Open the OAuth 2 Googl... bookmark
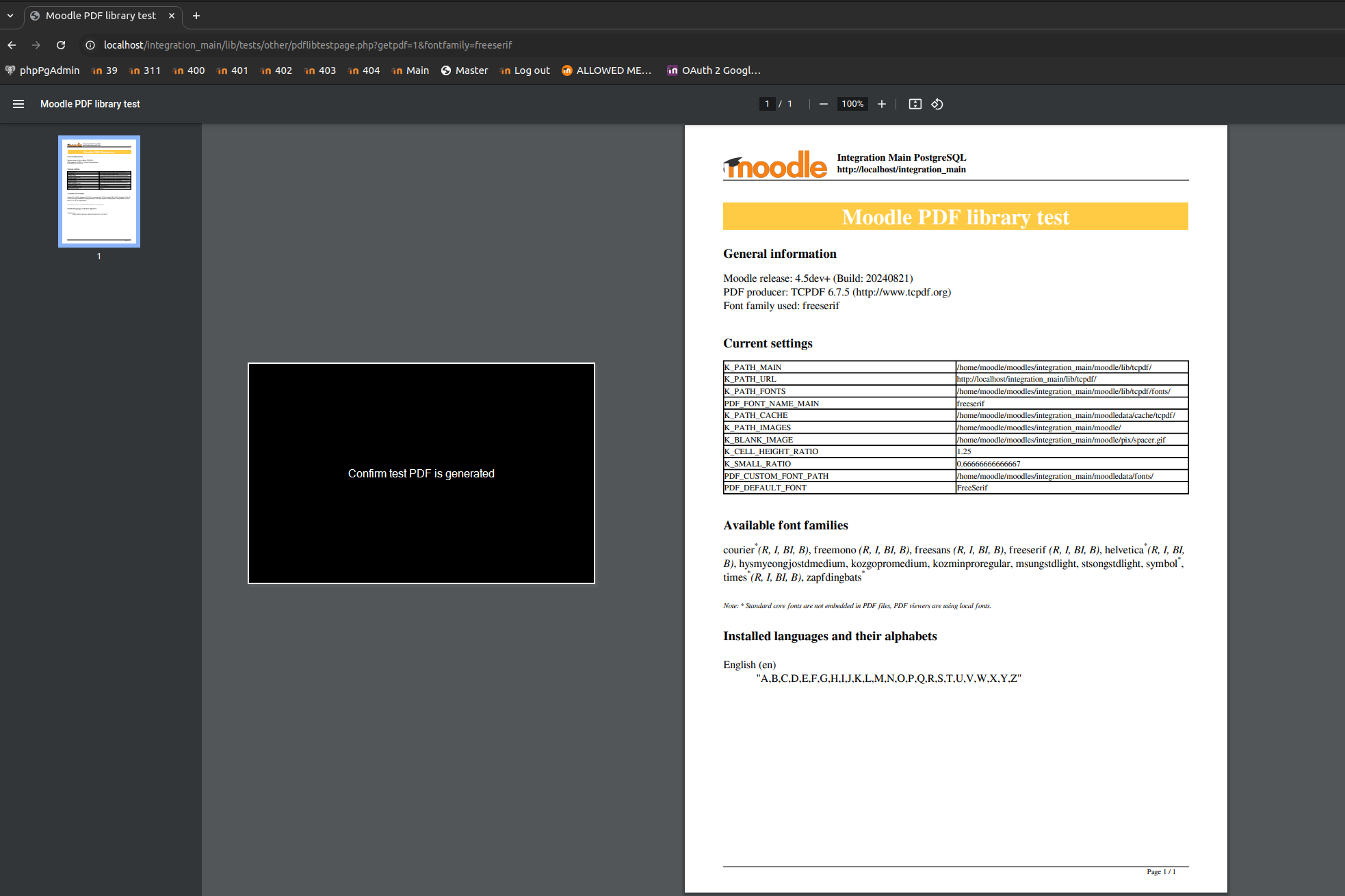 714,70
